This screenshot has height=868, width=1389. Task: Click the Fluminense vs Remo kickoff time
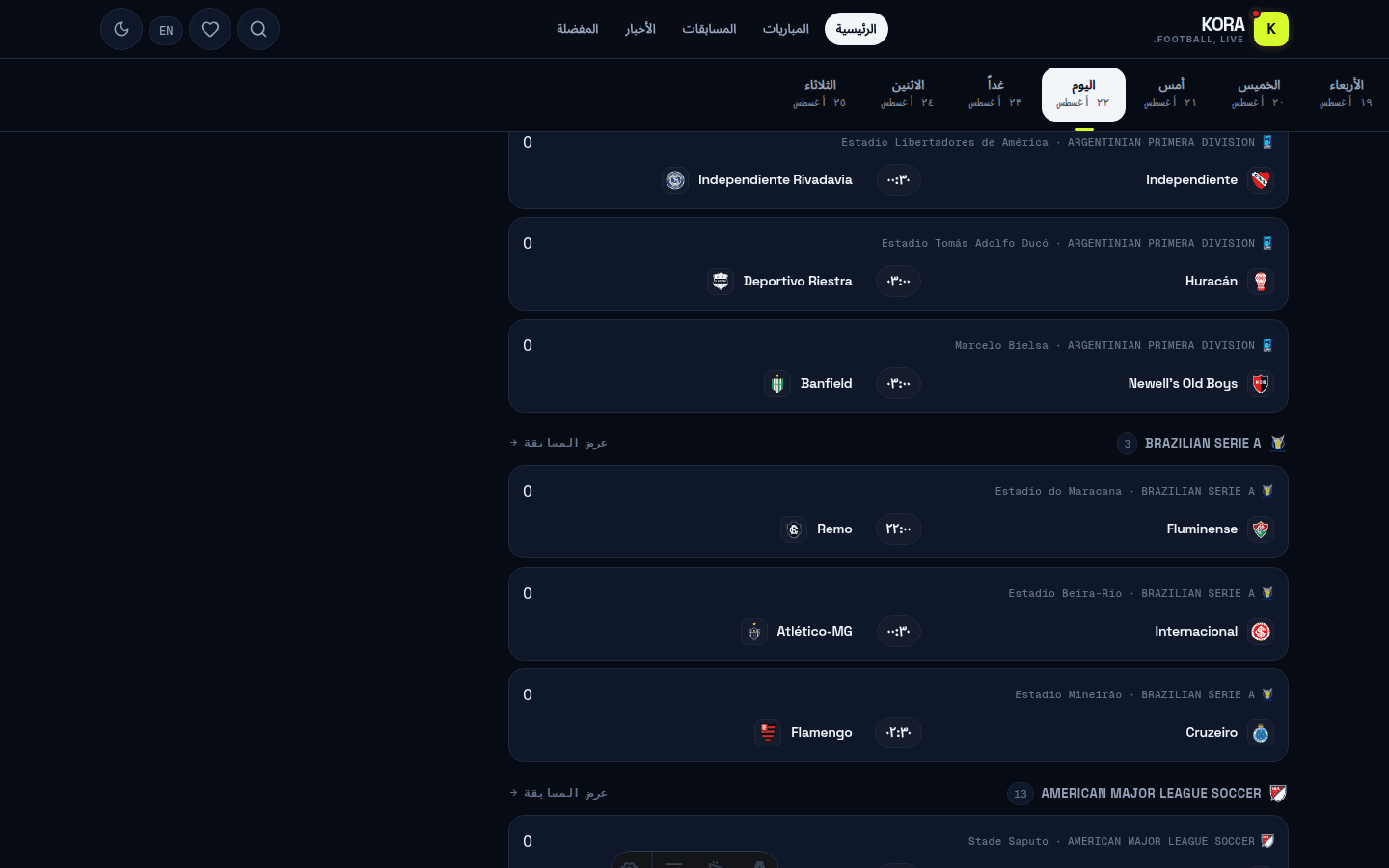[899, 529]
